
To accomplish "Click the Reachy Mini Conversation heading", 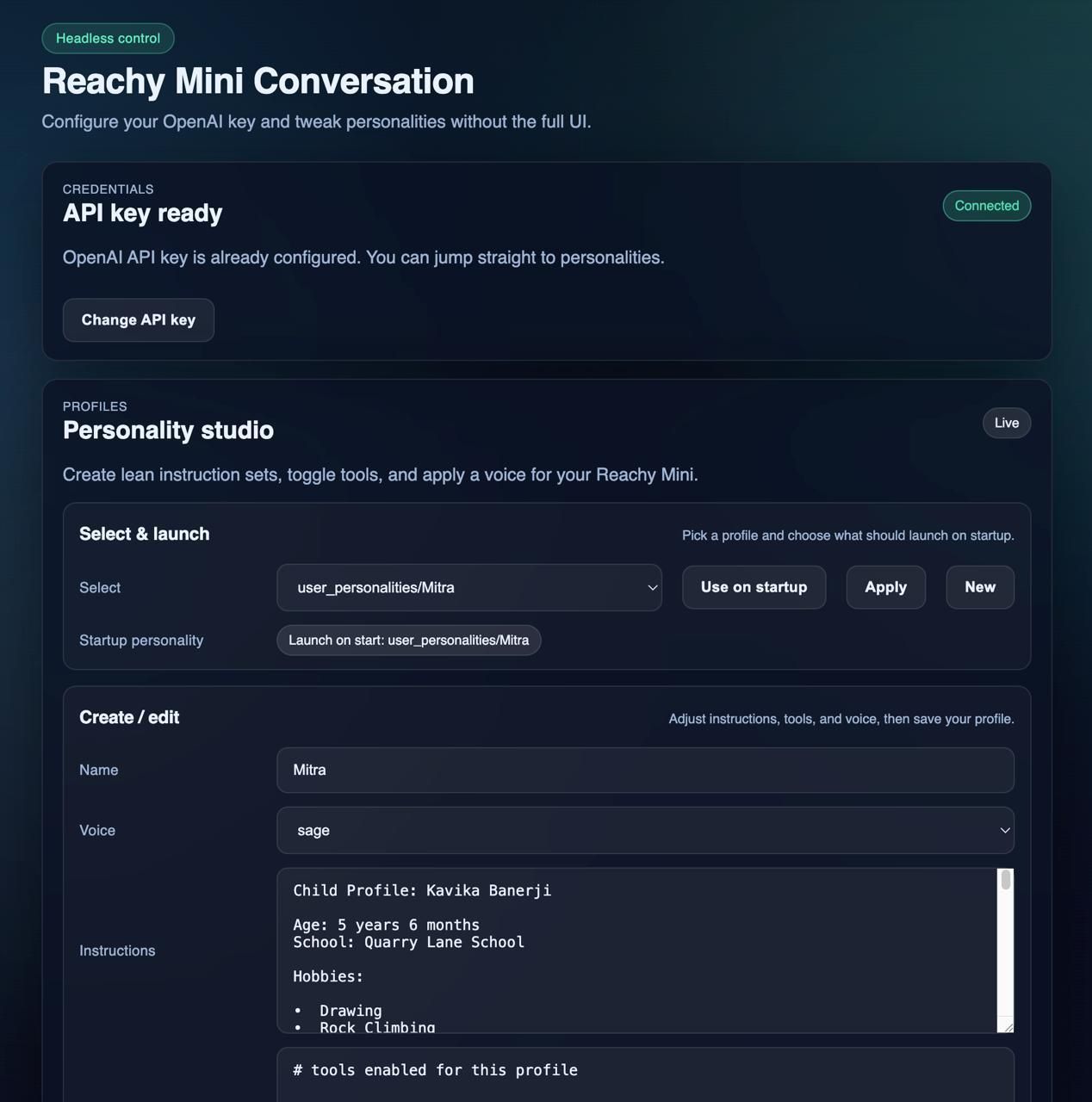I will click(x=258, y=82).
